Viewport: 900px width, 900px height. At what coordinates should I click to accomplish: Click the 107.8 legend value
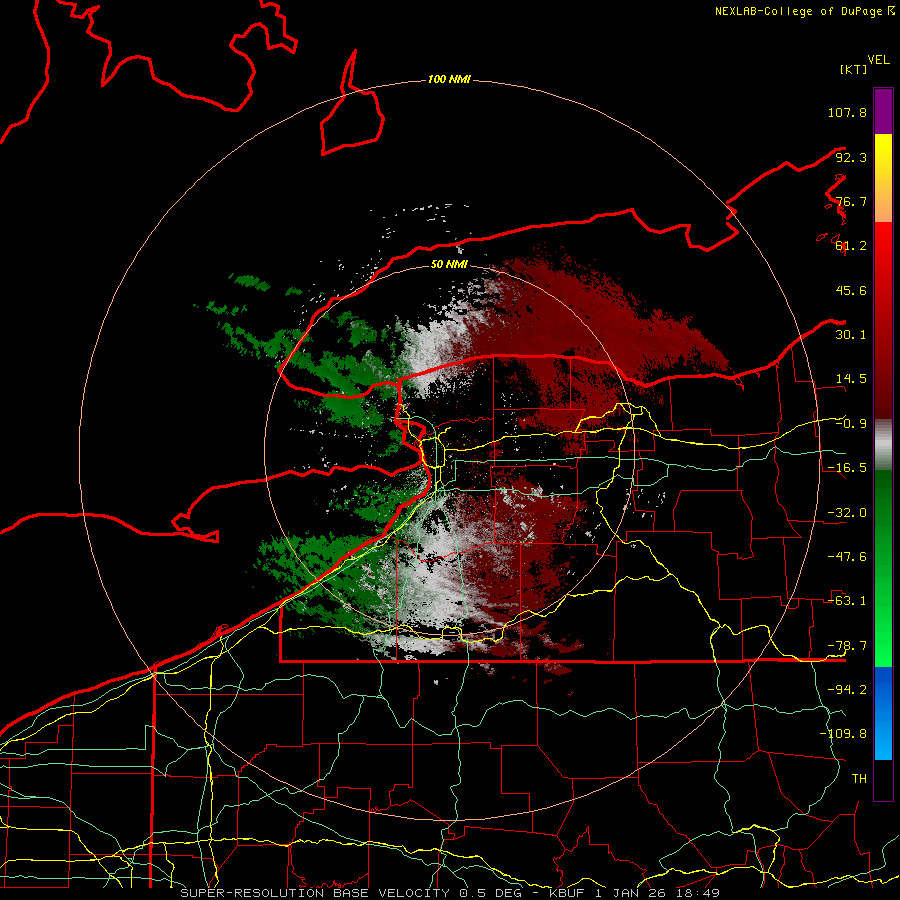click(x=847, y=112)
